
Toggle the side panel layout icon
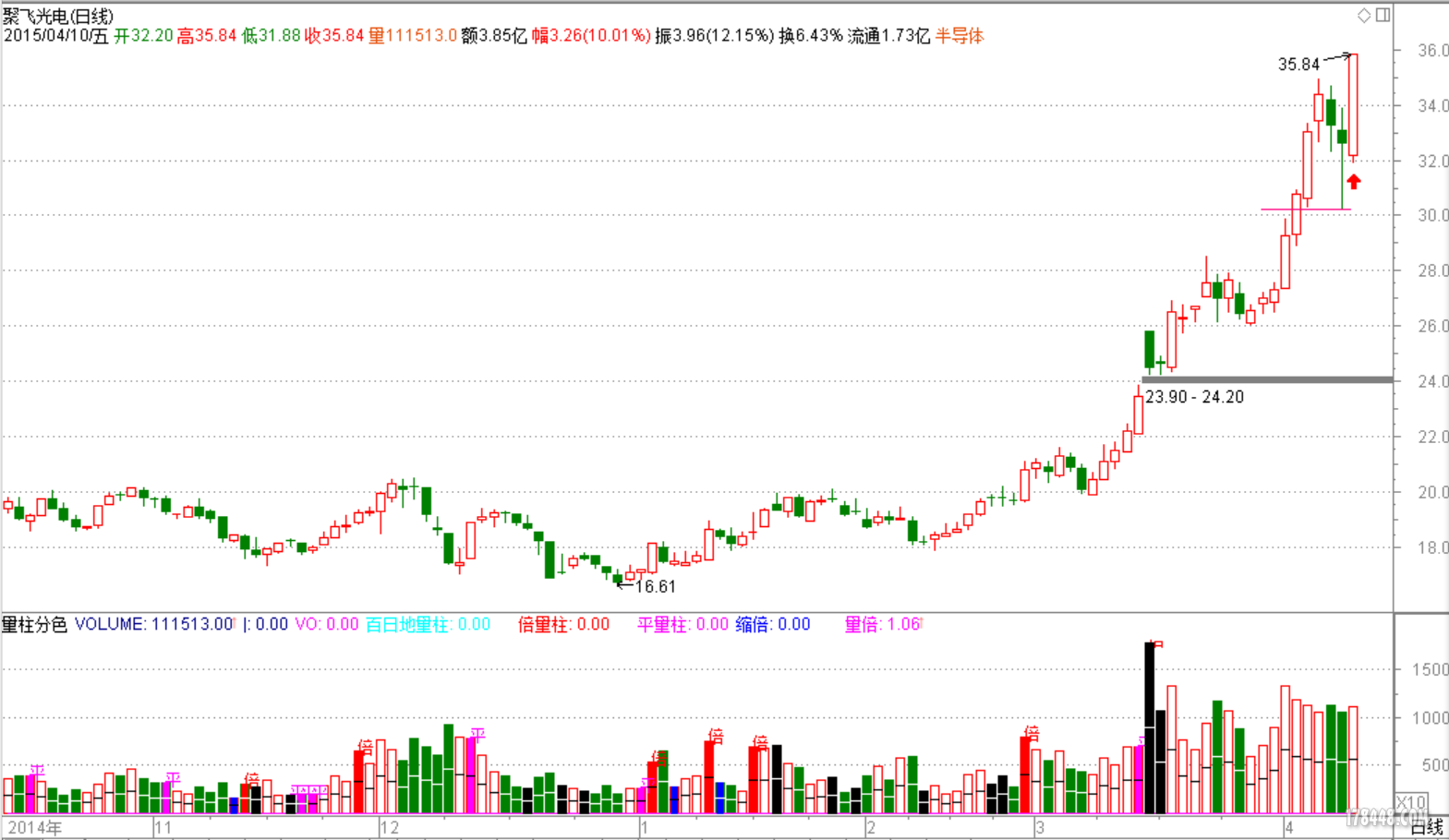pos(1383,15)
